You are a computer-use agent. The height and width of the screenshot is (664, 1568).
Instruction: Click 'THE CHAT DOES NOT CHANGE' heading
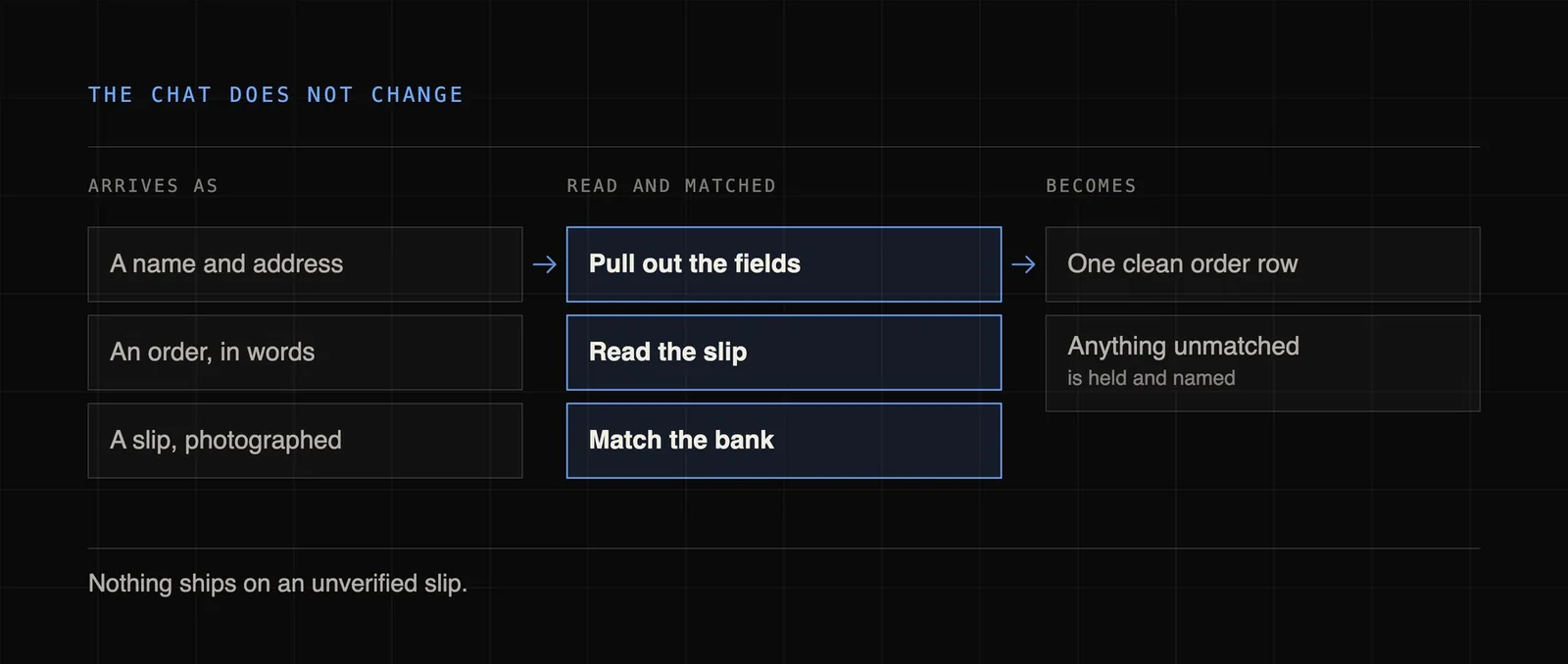[275, 95]
